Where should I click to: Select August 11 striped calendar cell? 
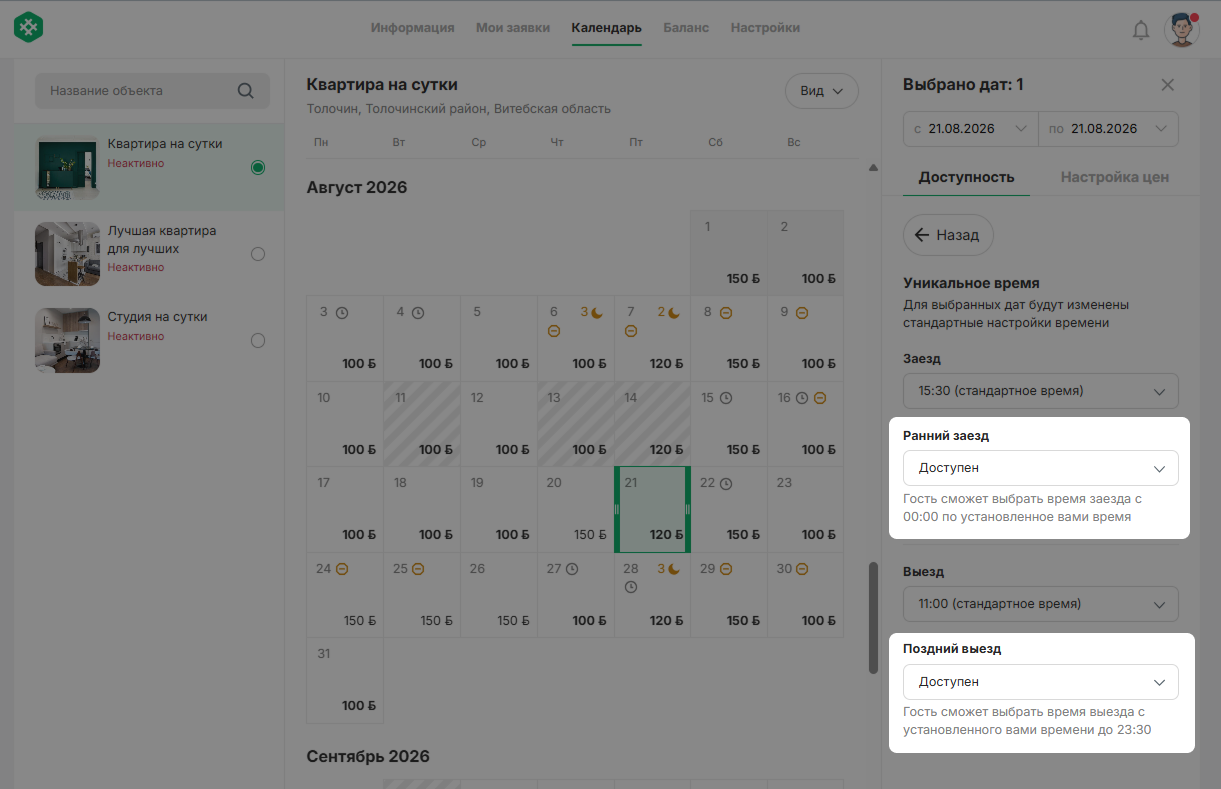[x=421, y=424]
